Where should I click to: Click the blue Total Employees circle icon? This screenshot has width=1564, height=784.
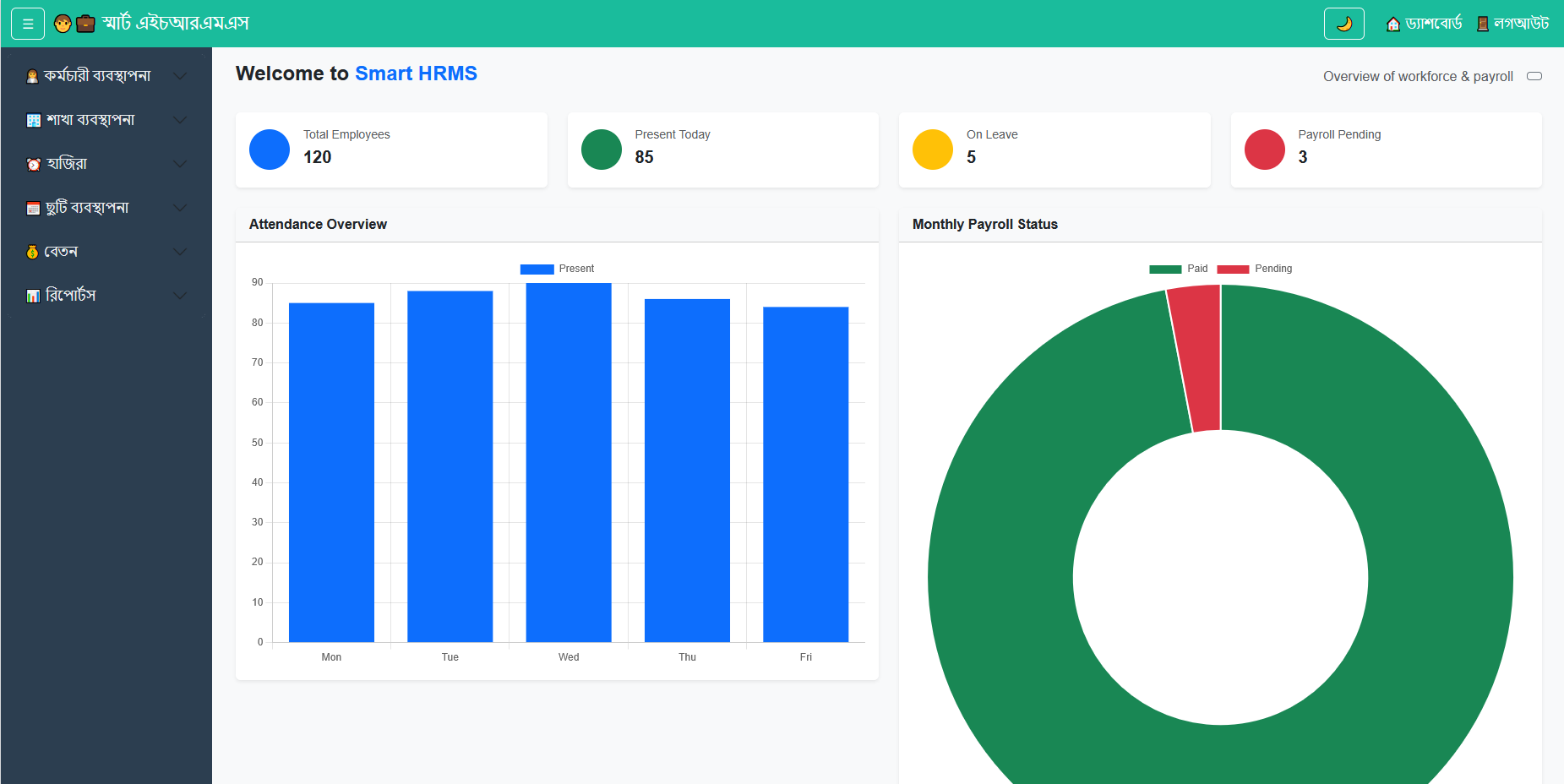pos(270,150)
